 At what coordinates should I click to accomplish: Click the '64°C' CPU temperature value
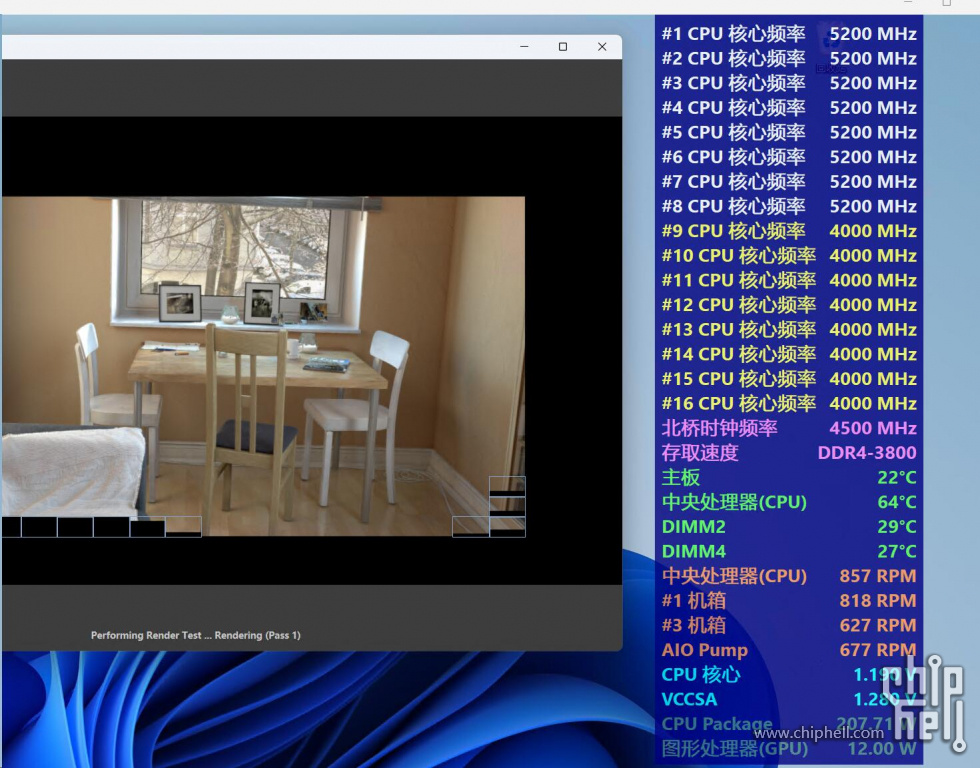click(896, 502)
